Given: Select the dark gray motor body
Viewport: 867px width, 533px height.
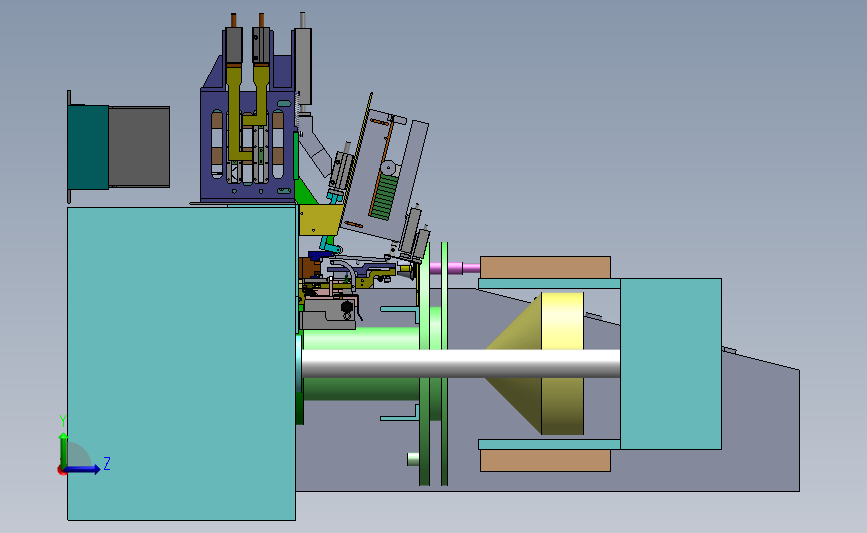Looking at the screenshot, I should (x=139, y=147).
